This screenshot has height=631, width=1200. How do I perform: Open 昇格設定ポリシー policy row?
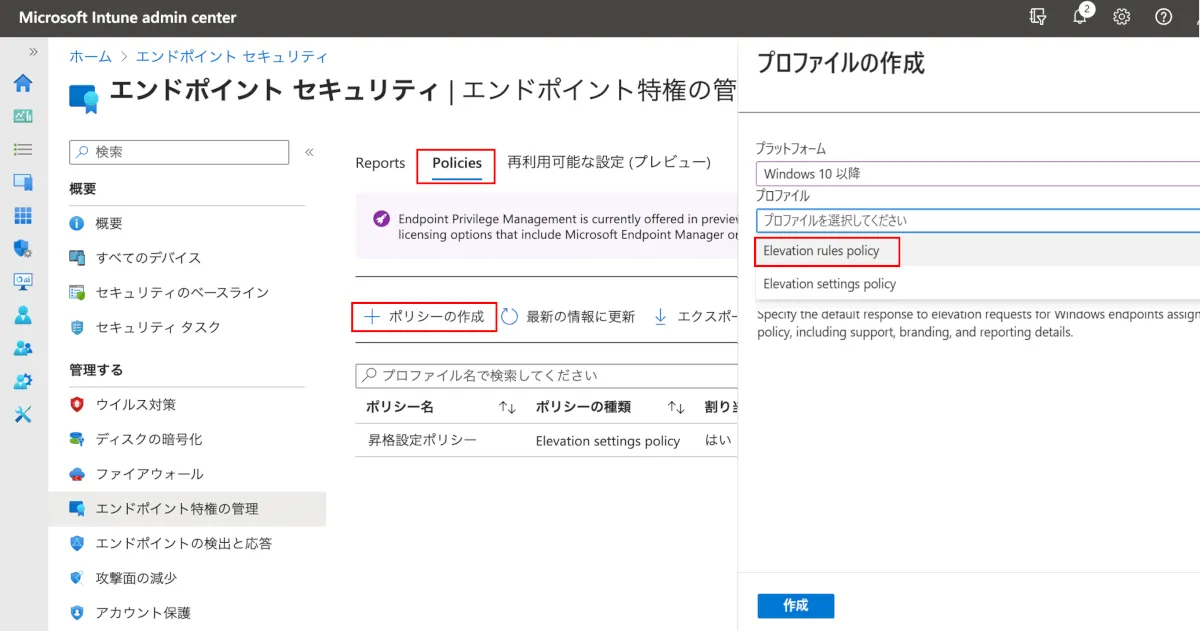(x=421, y=440)
